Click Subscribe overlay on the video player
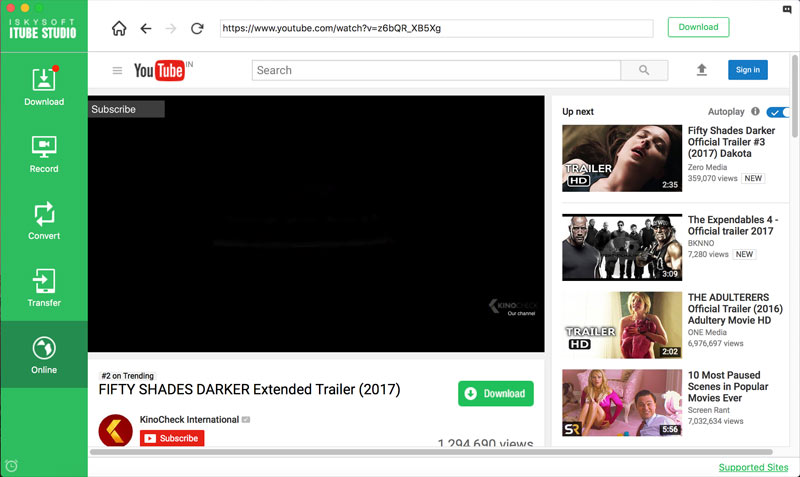The image size is (800, 477). click(x=126, y=109)
